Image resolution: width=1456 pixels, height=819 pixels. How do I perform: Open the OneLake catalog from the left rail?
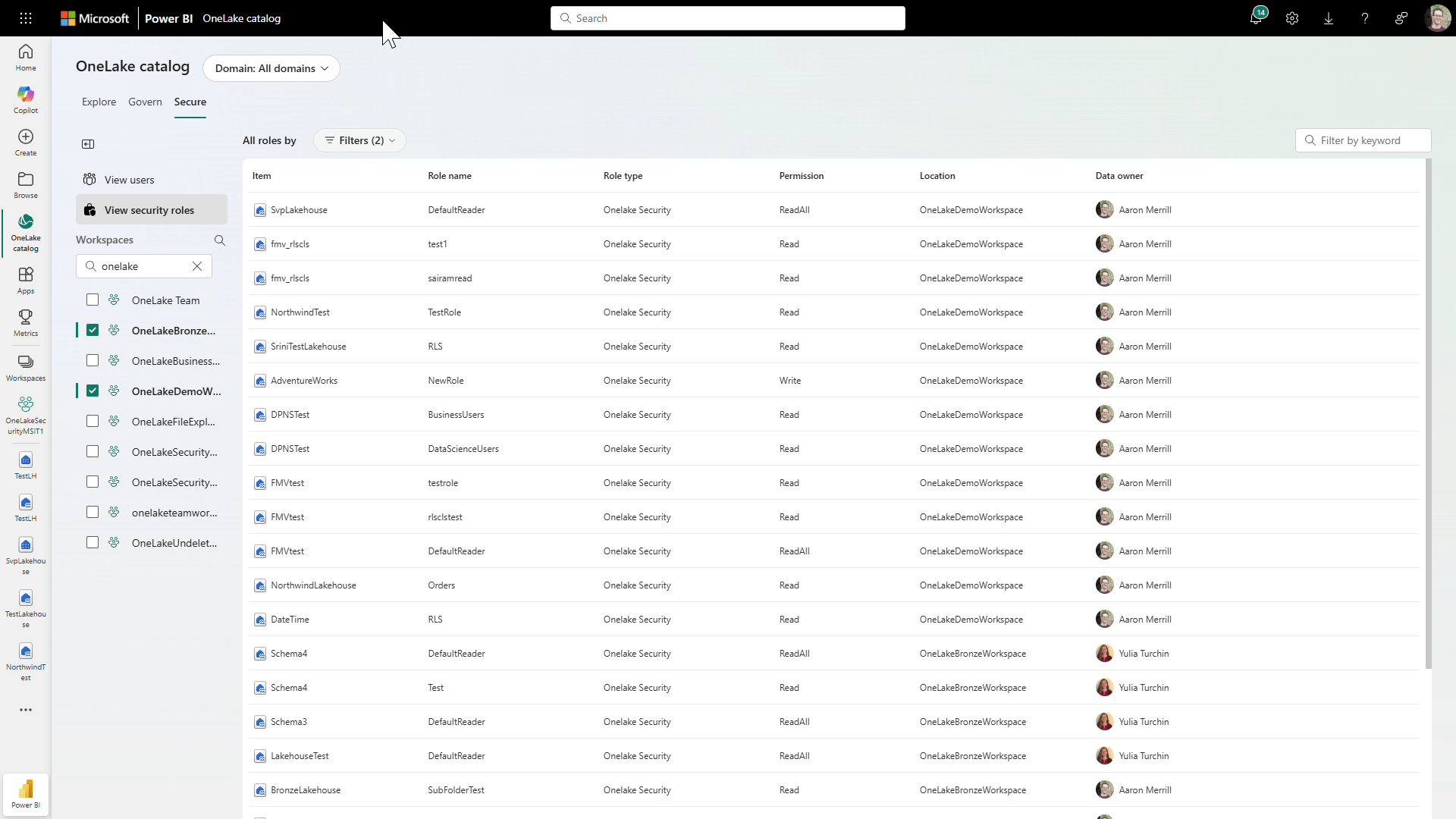coord(25,231)
